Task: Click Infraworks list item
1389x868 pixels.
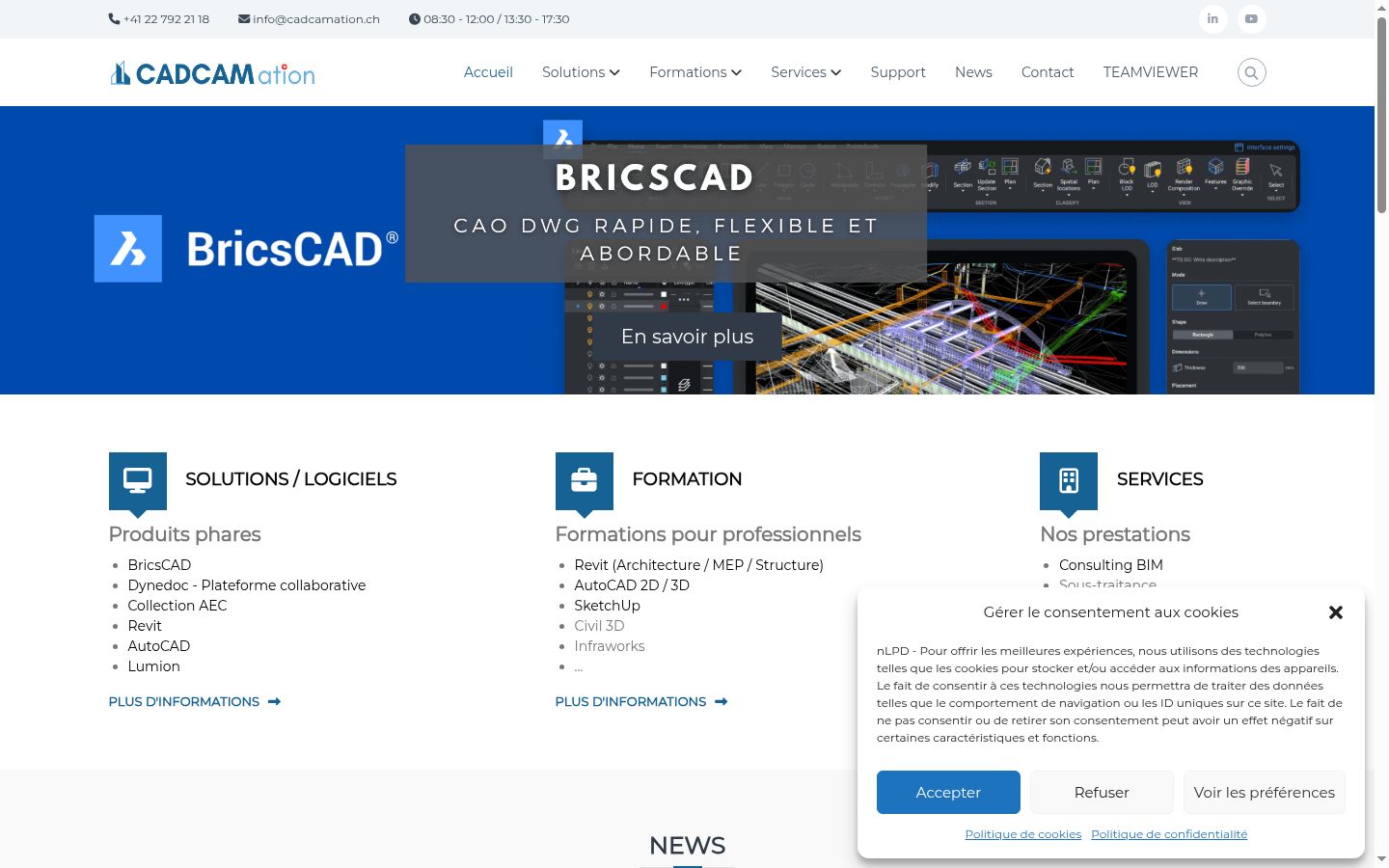Action: [x=610, y=646]
